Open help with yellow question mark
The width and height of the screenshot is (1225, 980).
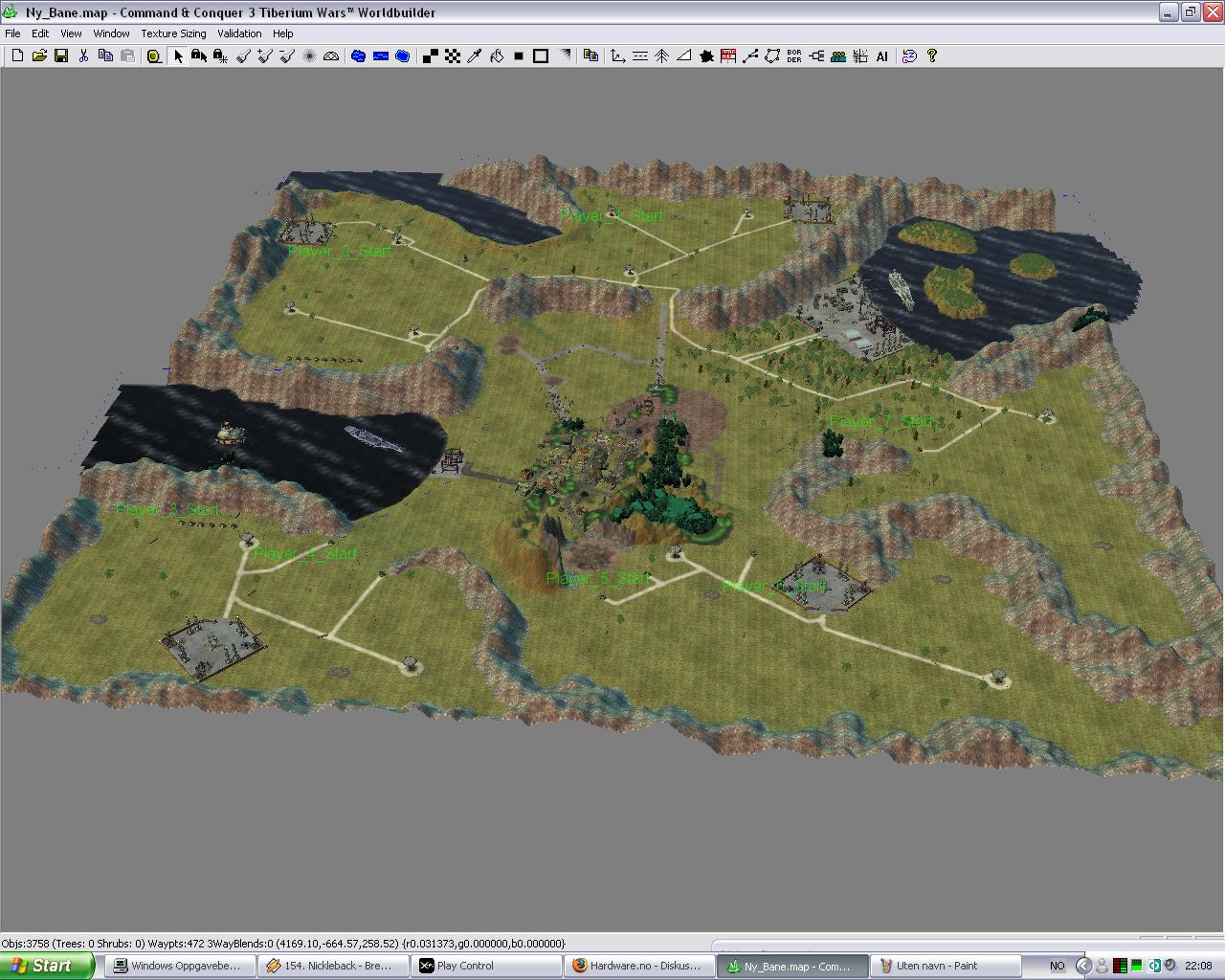point(932,56)
